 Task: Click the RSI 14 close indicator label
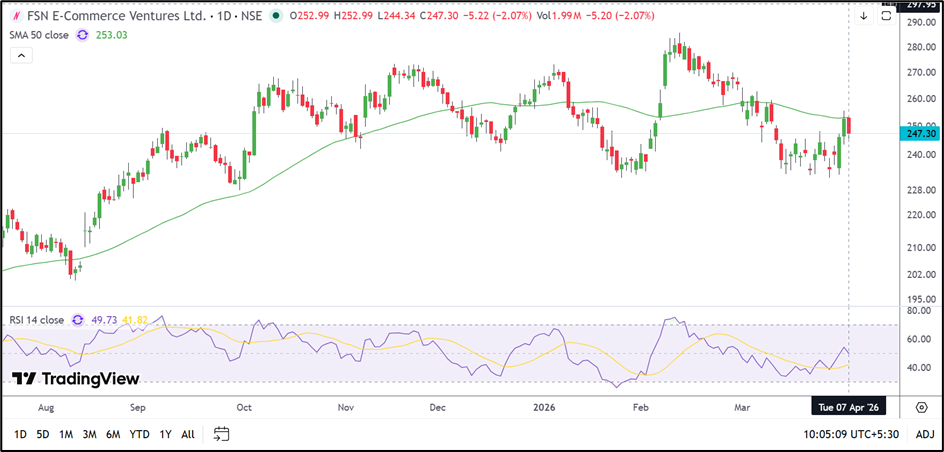pyautogui.click(x=35, y=320)
